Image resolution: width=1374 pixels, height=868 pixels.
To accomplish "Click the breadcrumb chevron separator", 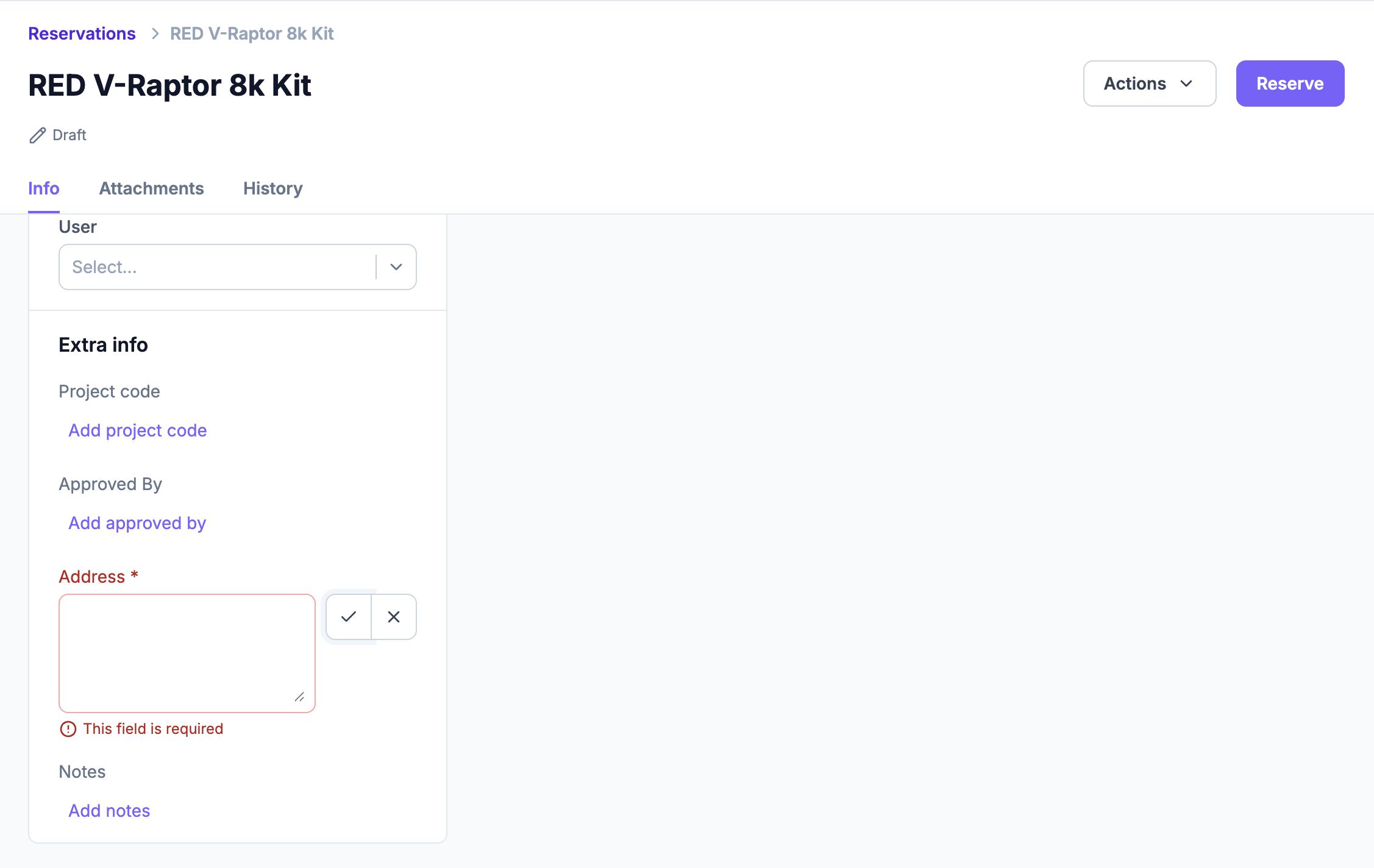I will [x=155, y=34].
